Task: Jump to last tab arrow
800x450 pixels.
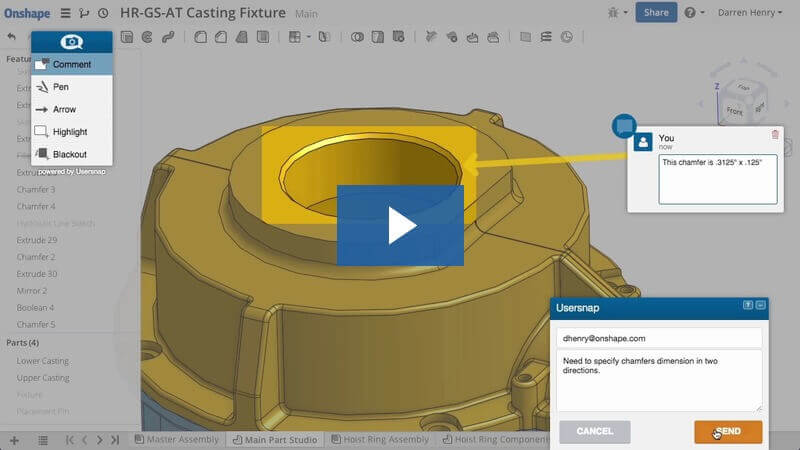Action: (115, 440)
